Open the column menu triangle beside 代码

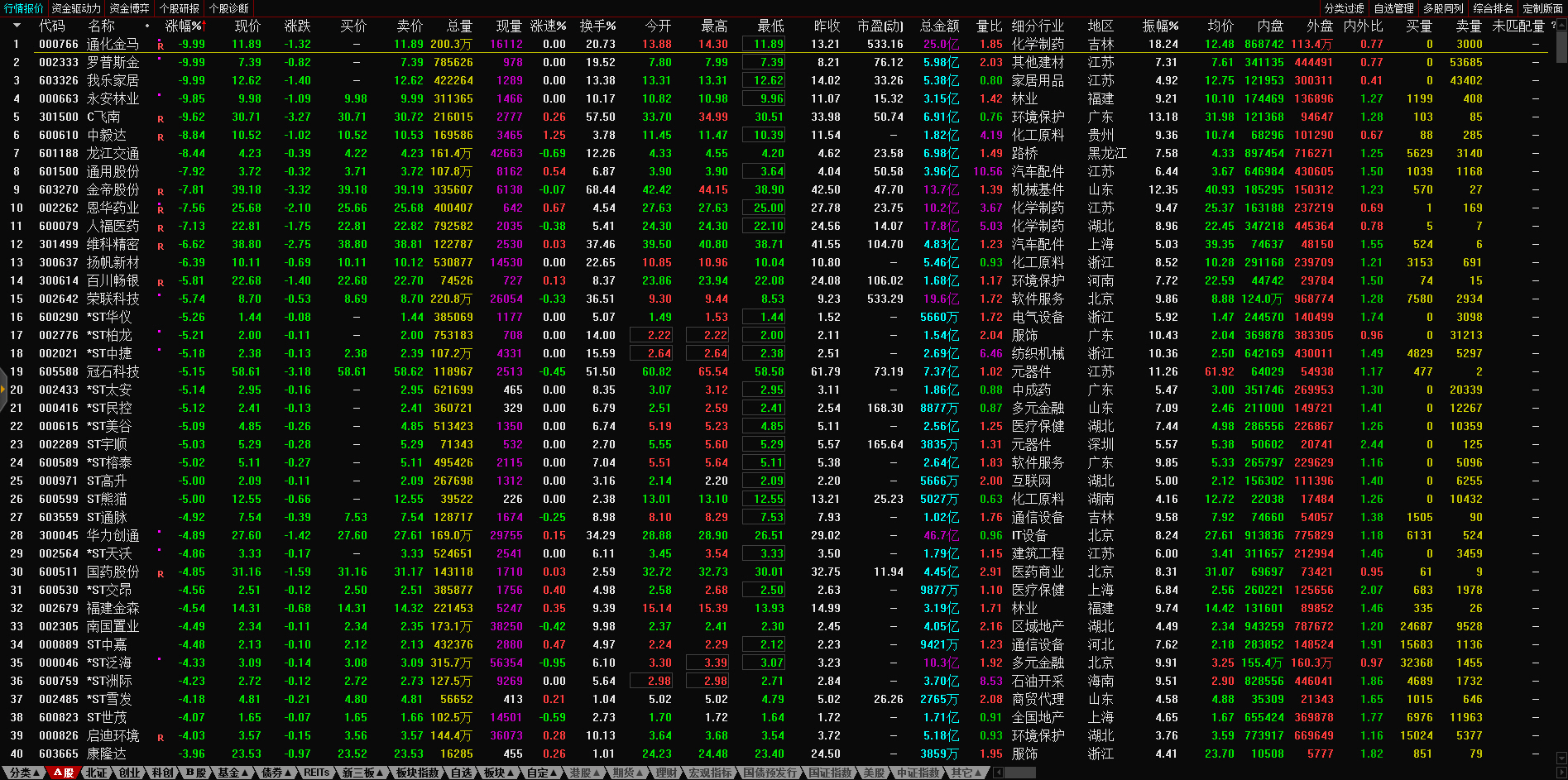[17, 26]
